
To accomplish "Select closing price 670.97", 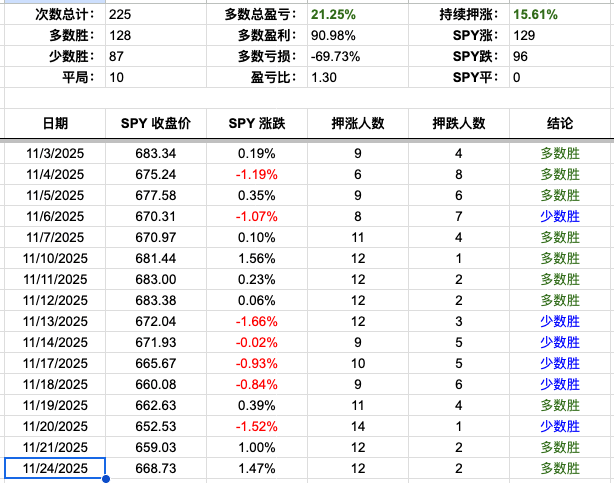I will click(x=155, y=237).
